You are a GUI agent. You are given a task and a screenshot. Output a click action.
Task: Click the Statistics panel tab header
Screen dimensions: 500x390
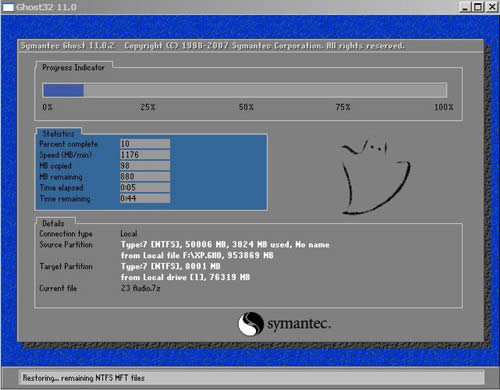click(x=59, y=133)
